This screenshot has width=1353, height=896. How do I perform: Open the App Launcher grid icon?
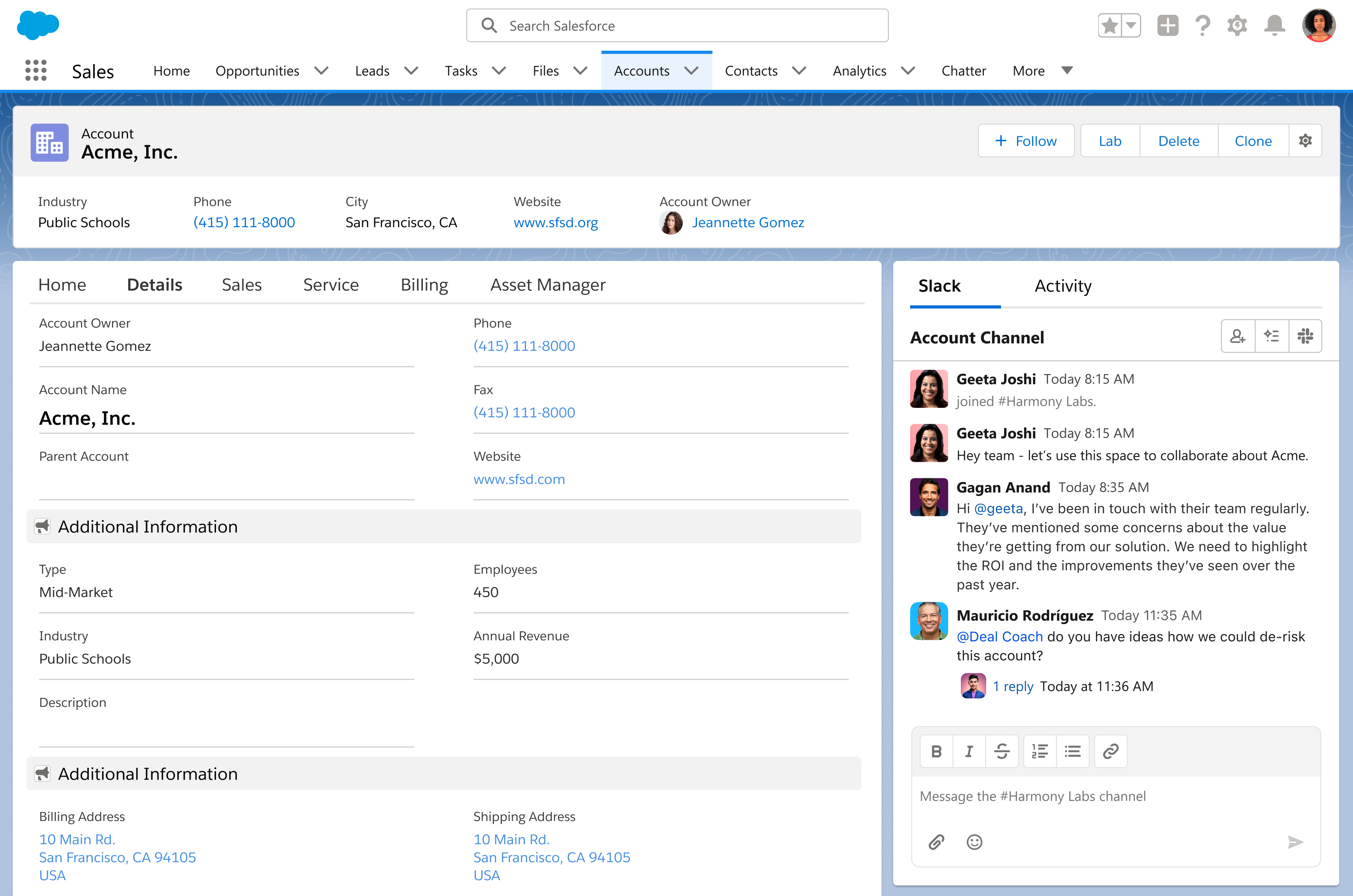pyautogui.click(x=36, y=70)
